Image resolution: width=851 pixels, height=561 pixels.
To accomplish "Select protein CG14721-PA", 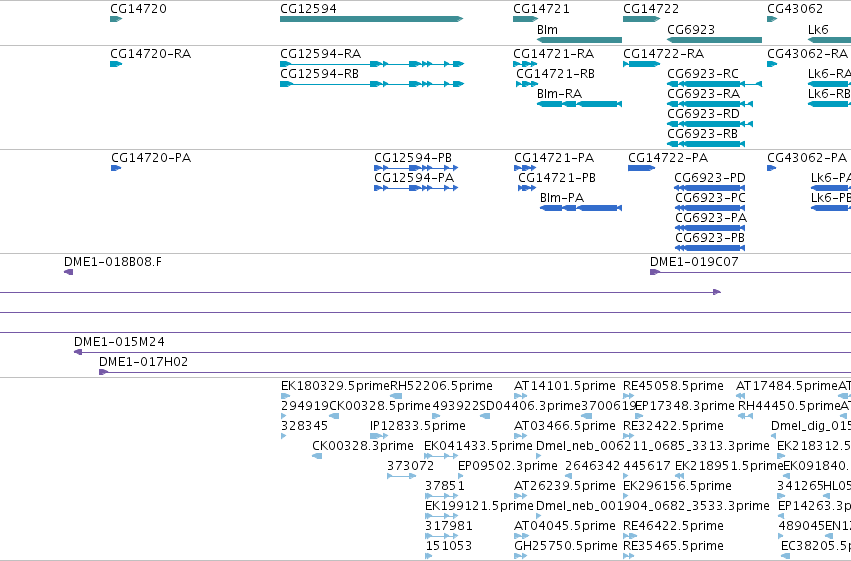I will click(x=525, y=168).
